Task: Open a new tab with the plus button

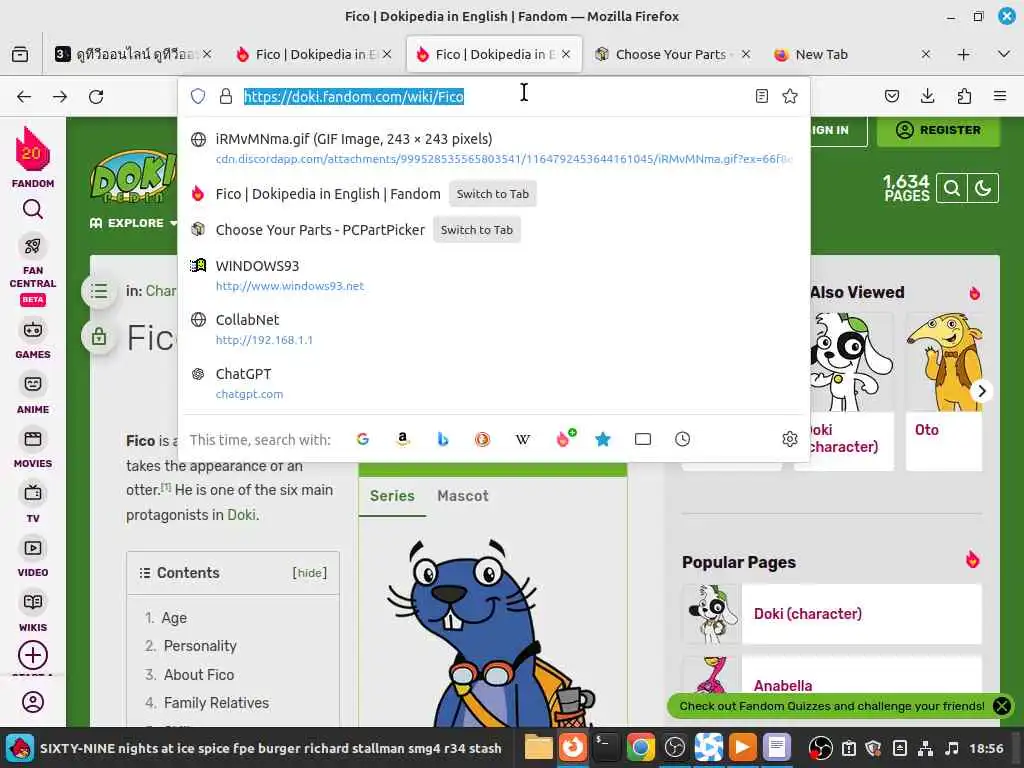Action: click(x=963, y=54)
